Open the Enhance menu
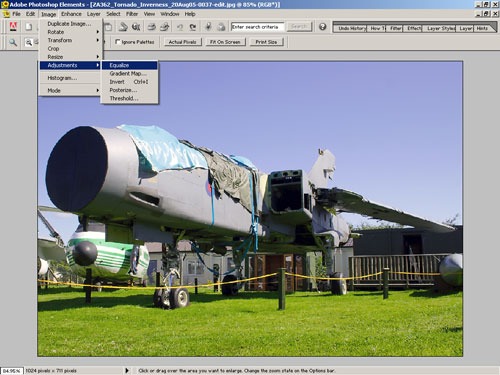This screenshot has width=500, height=375. click(x=71, y=14)
